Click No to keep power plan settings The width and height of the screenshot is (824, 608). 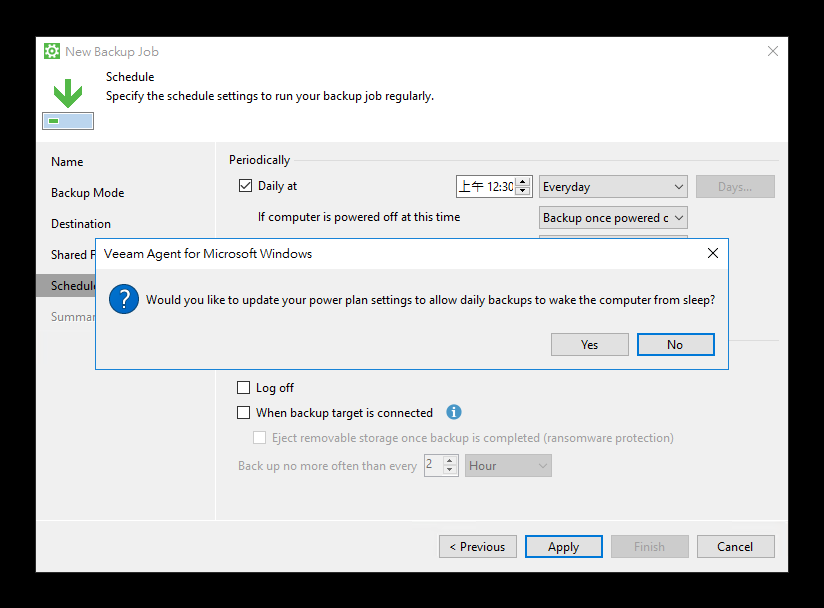[675, 345]
